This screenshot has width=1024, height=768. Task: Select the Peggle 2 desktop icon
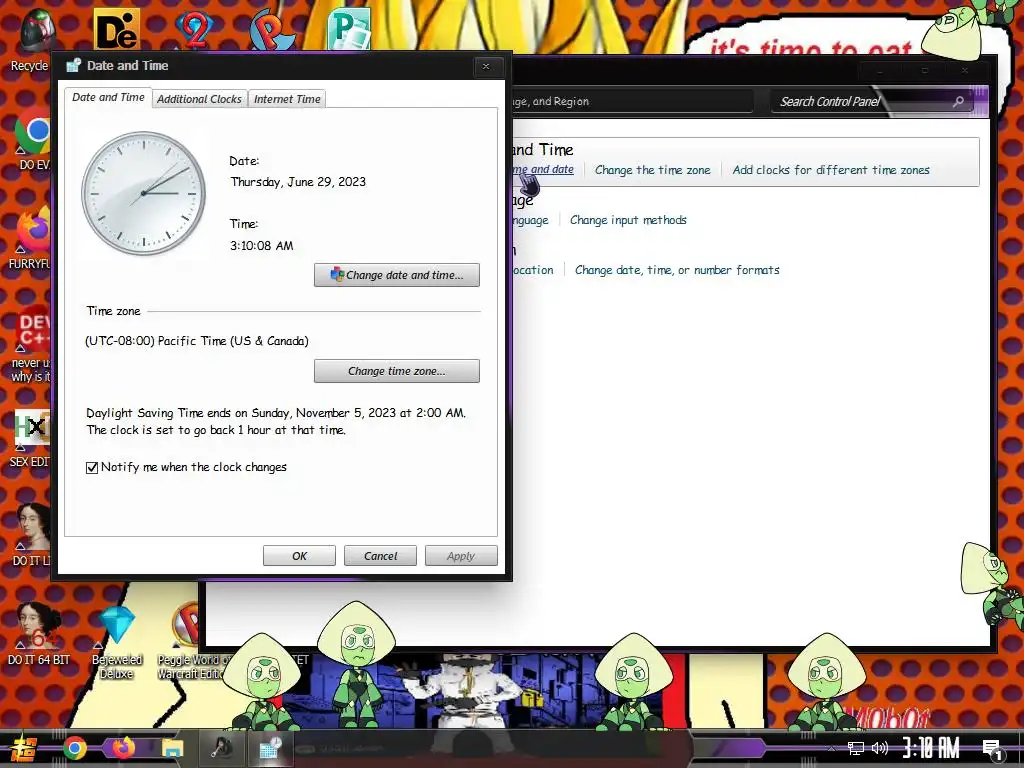coord(194,29)
